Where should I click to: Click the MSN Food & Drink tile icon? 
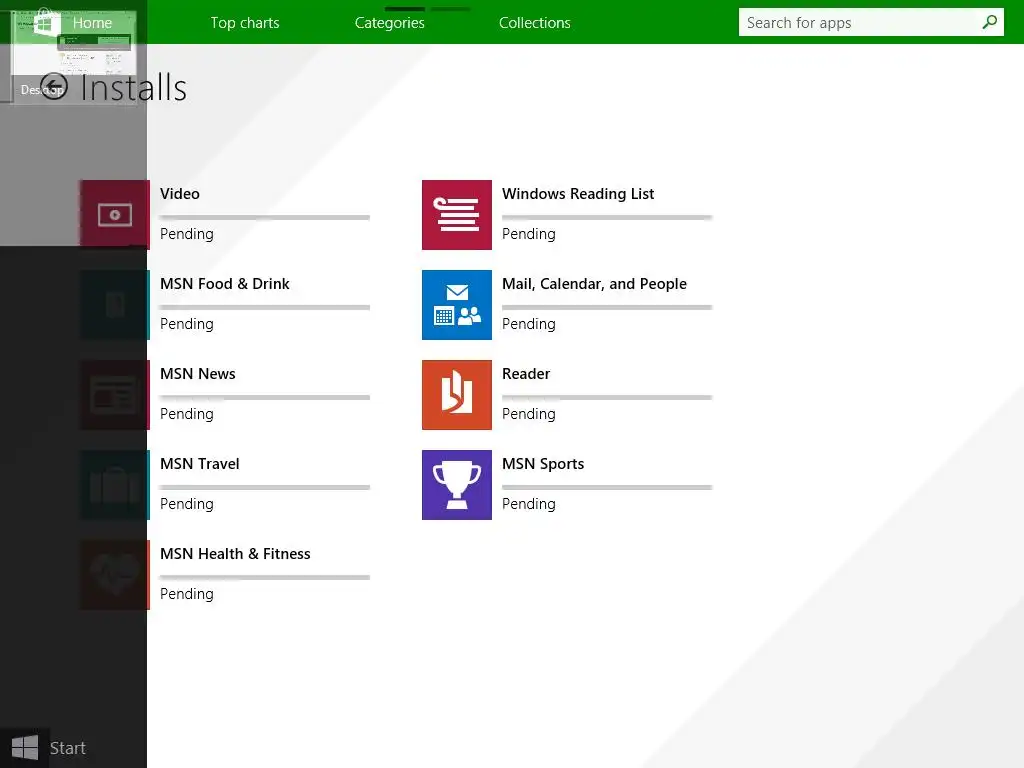click(x=115, y=305)
